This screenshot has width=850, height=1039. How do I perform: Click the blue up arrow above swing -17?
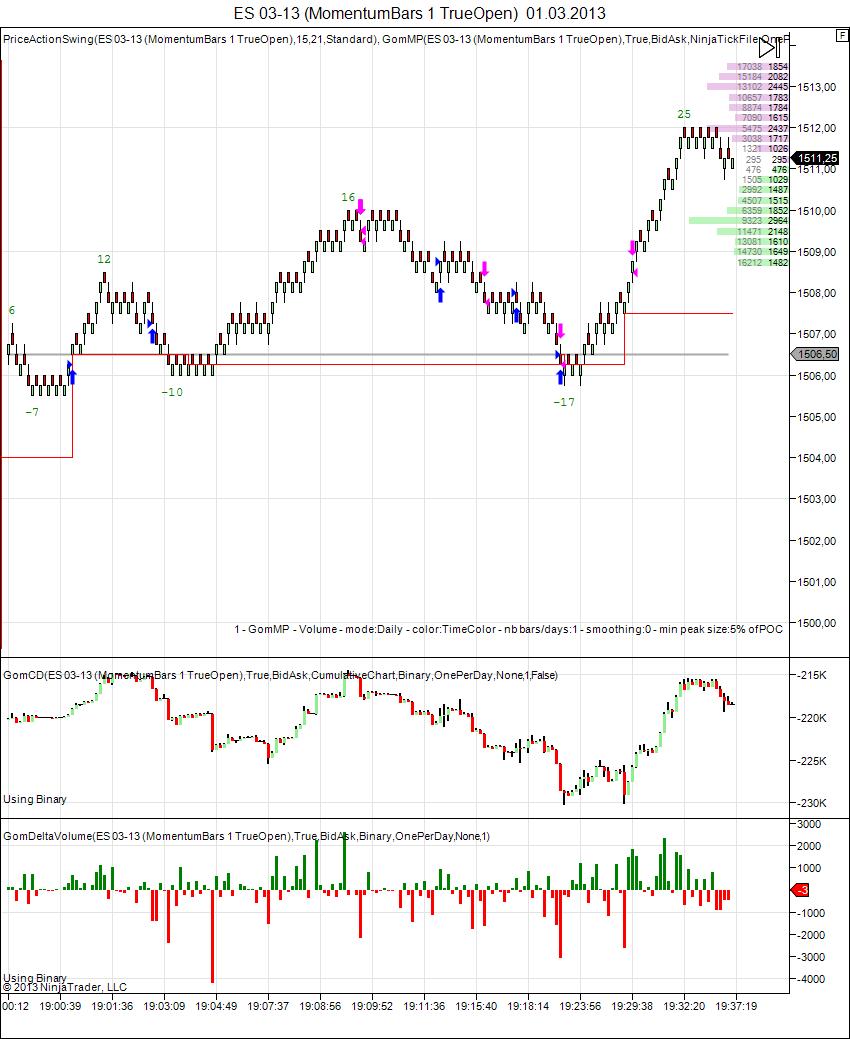point(560,378)
